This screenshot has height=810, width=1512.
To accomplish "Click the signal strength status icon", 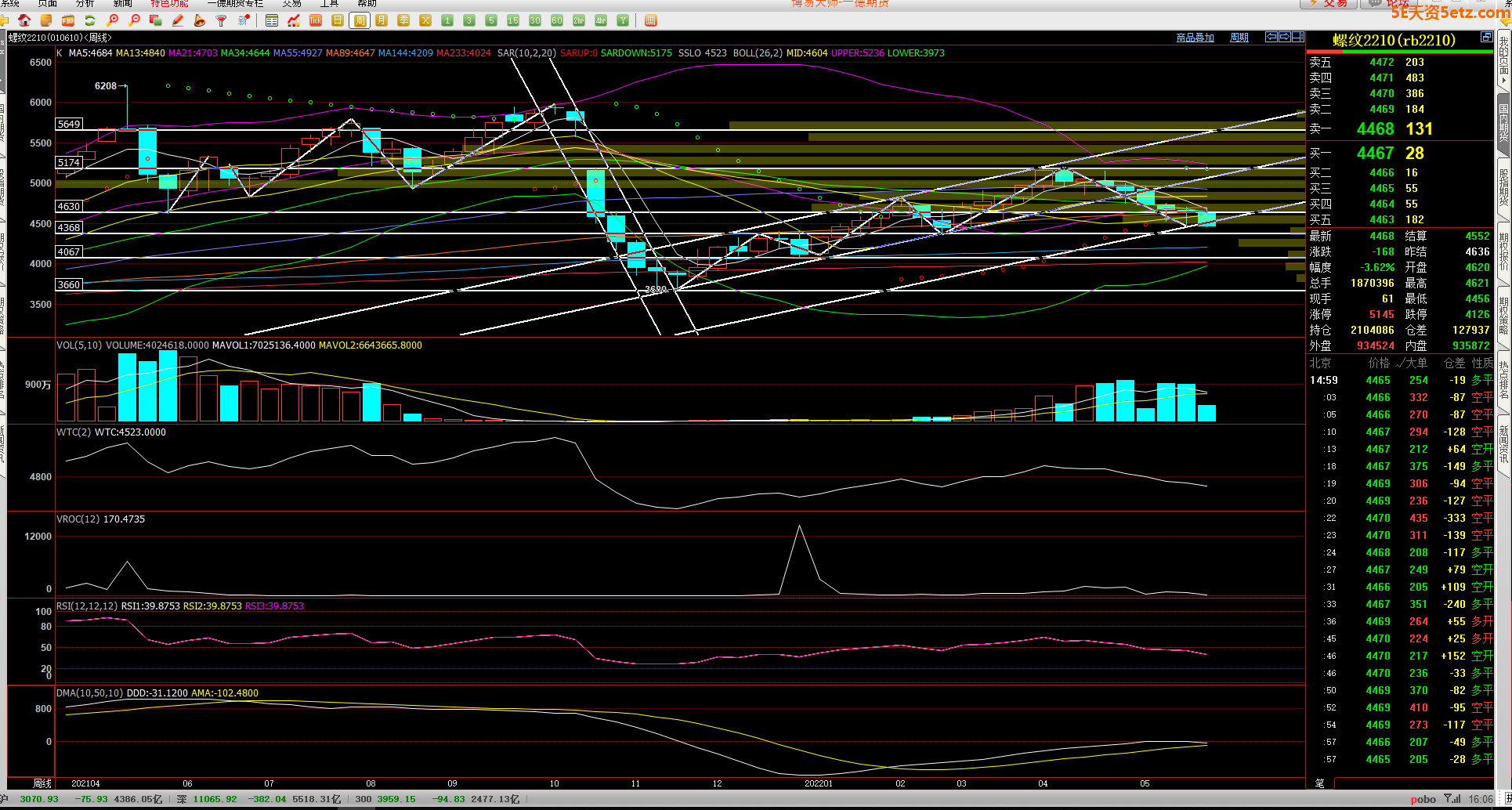I will point(1452,799).
